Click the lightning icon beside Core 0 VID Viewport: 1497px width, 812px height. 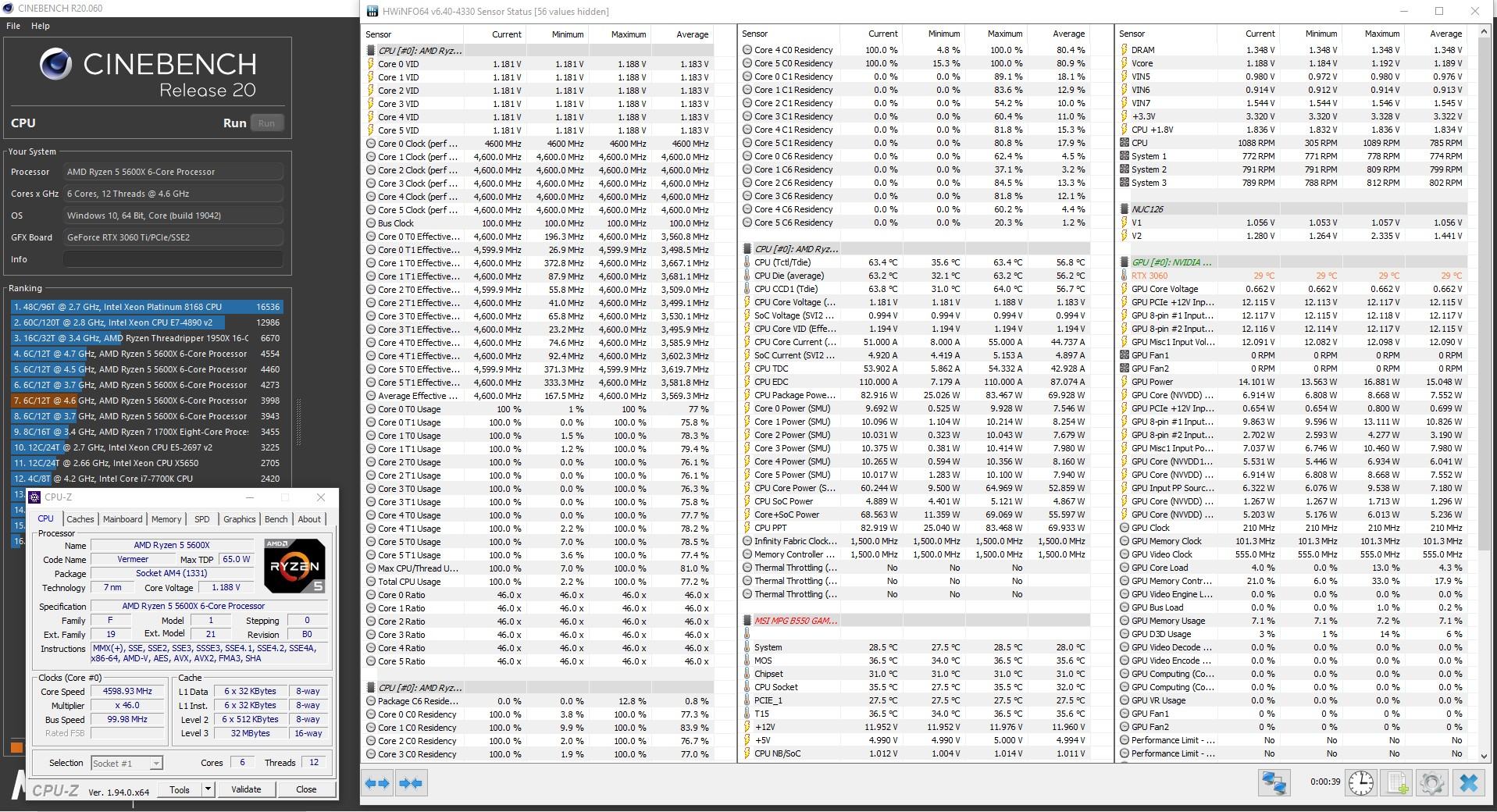[x=371, y=64]
